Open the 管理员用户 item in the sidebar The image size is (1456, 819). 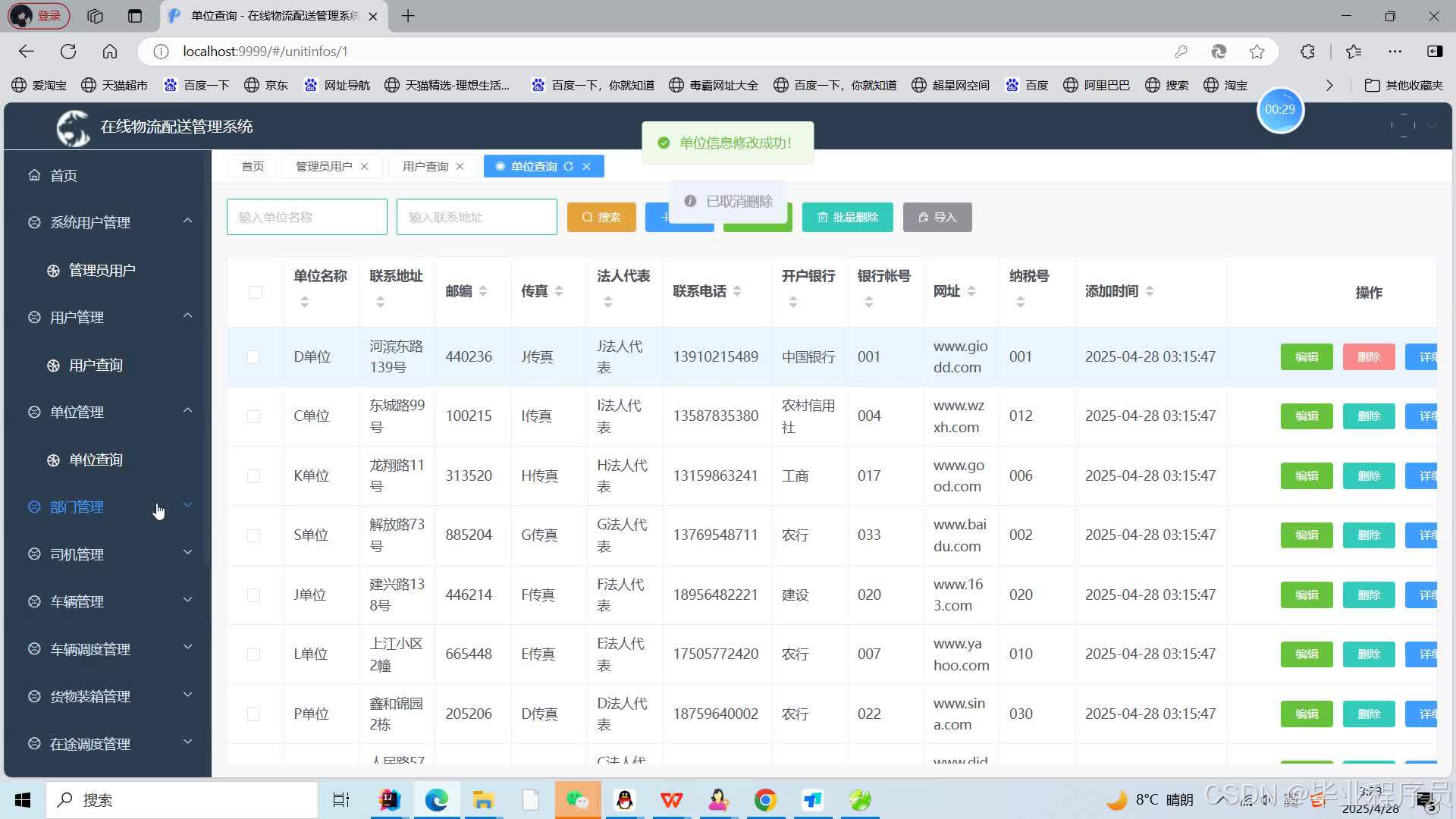(x=102, y=270)
